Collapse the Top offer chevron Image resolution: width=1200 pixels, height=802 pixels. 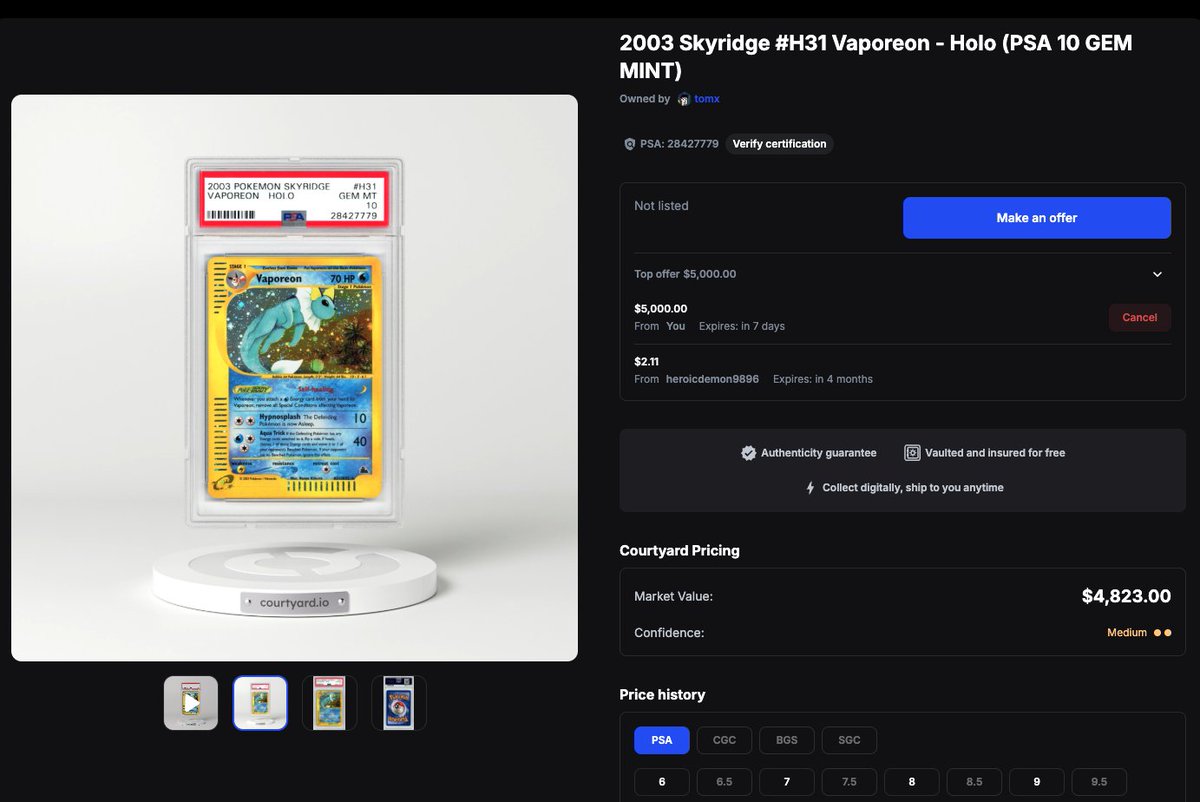[1157, 274]
